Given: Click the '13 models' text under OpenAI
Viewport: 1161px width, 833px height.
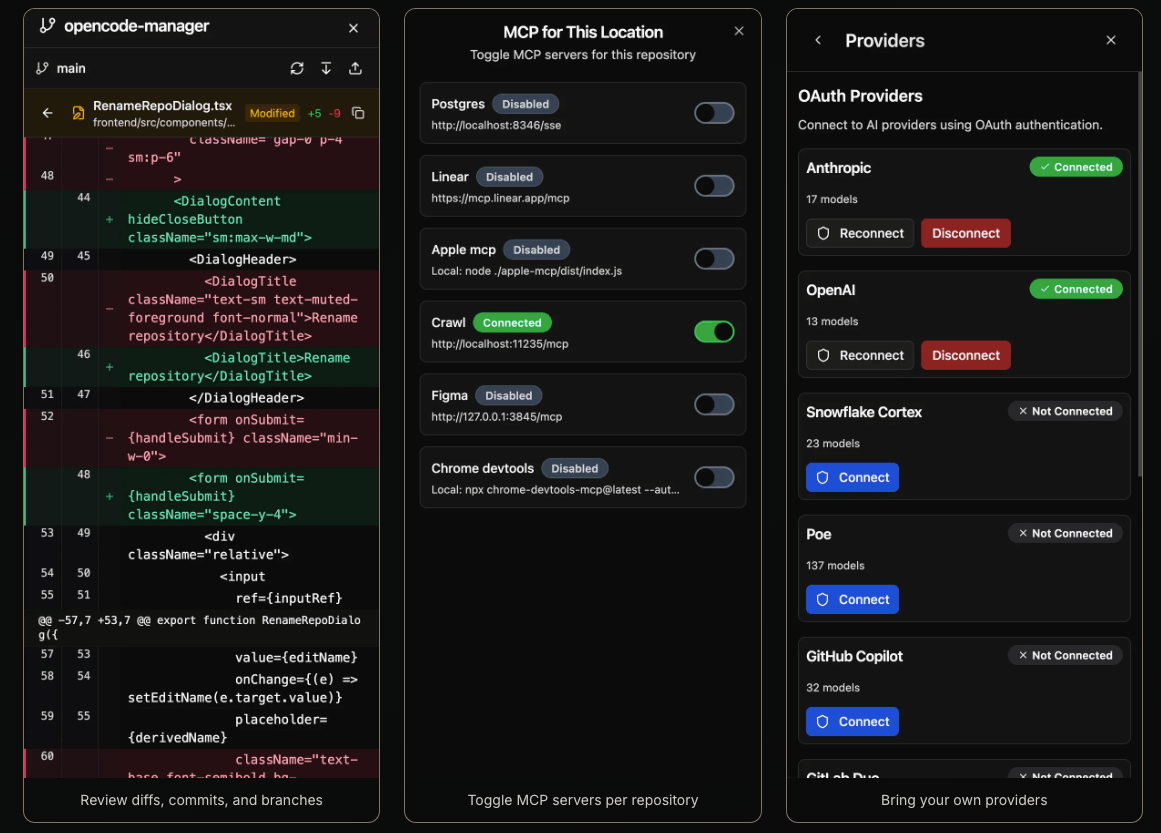Looking at the screenshot, I should (x=832, y=321).
